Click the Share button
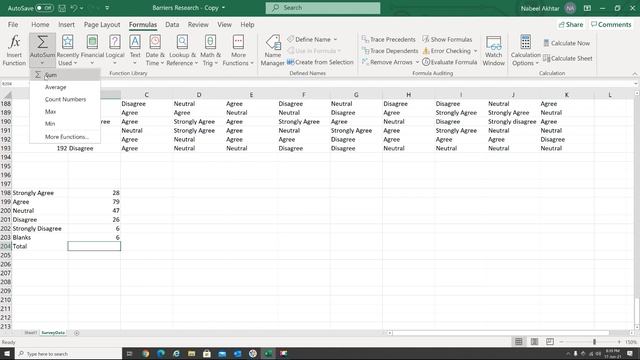This screenshot has width=640, height=360. pyautogui.click(x=571, y=24)
